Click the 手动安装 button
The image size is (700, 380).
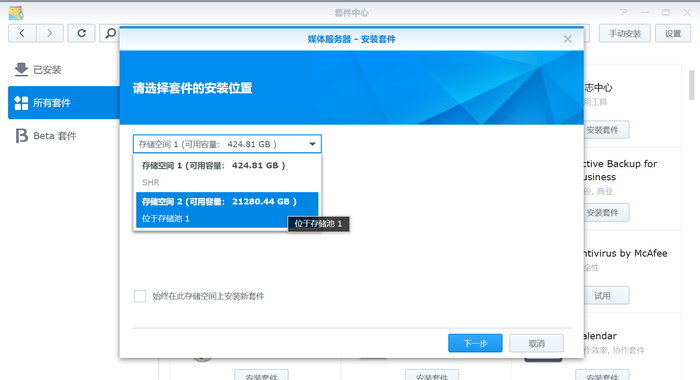click(625, 33)
